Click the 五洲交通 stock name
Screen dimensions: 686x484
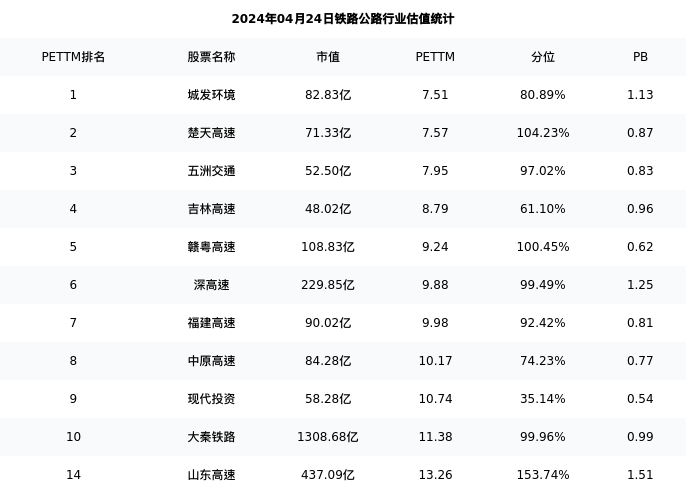211,171
